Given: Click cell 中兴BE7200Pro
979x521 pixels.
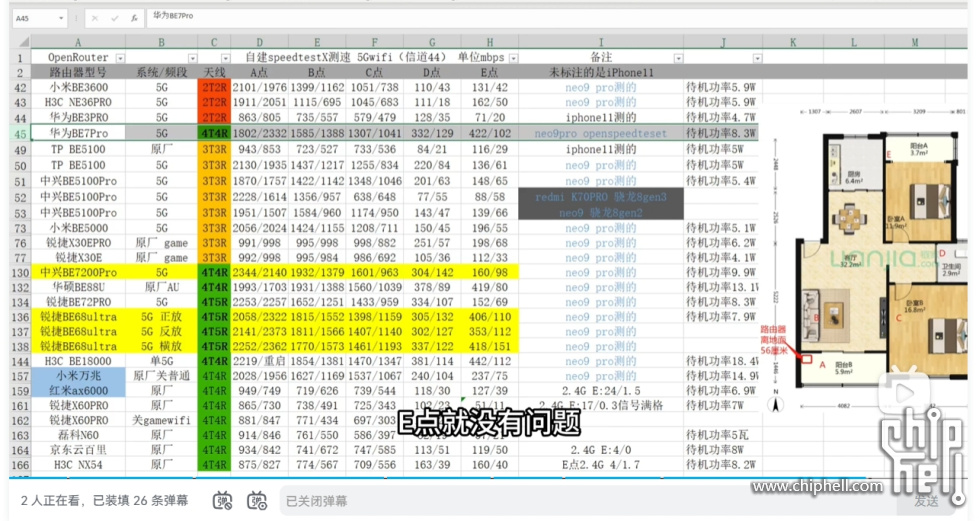Looking at the screenshot, I should coord(79,273).
